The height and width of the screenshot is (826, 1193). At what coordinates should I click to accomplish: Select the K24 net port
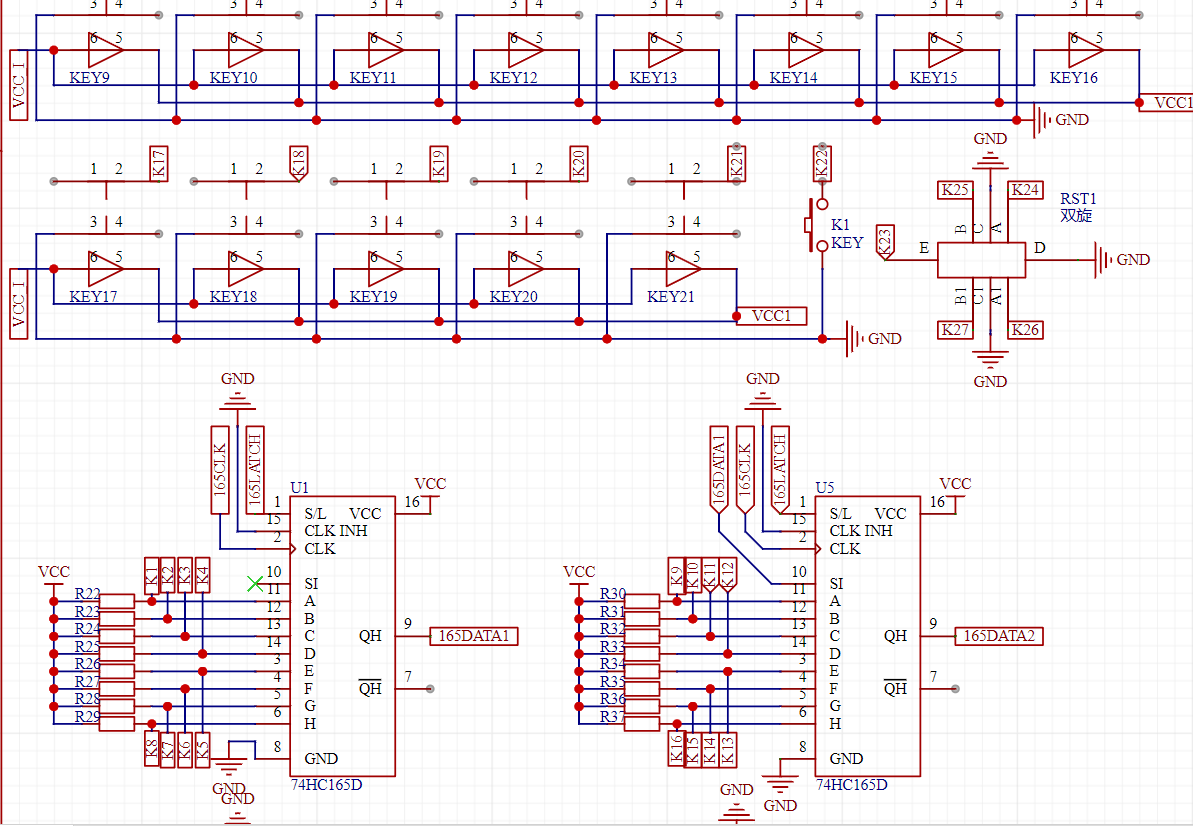(x=1026, y=190)
